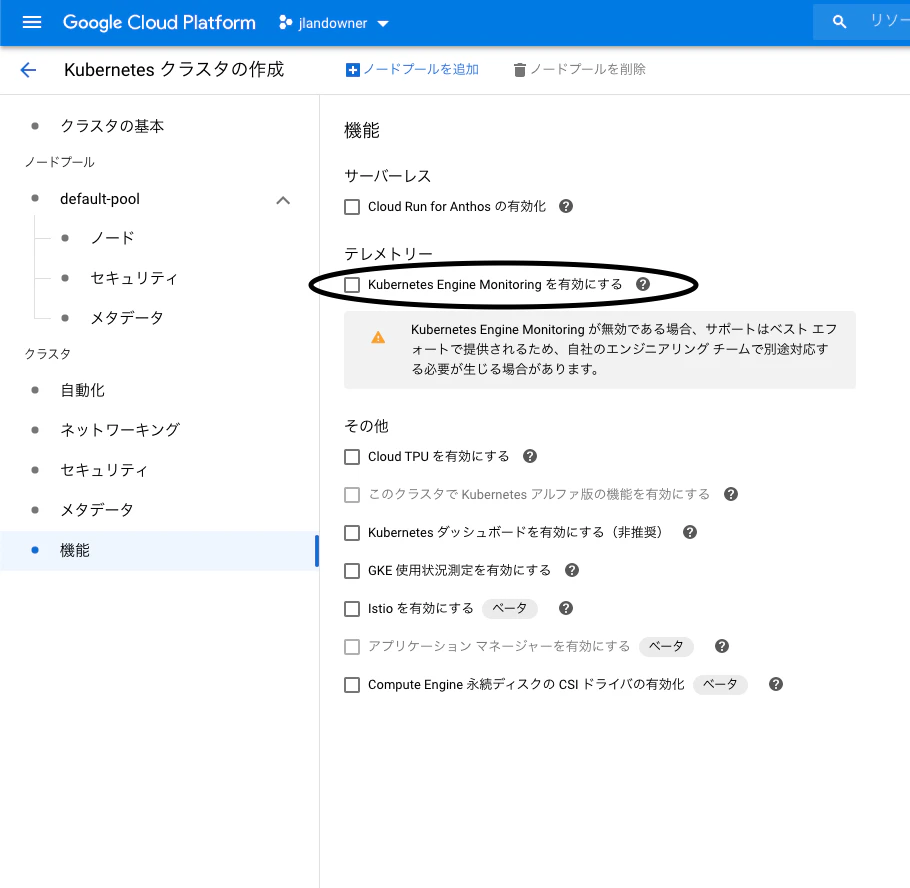The image size is (910, 888).
Task: Enable Compute Engine CSI ドライバ checkbox
Action: 352,685
